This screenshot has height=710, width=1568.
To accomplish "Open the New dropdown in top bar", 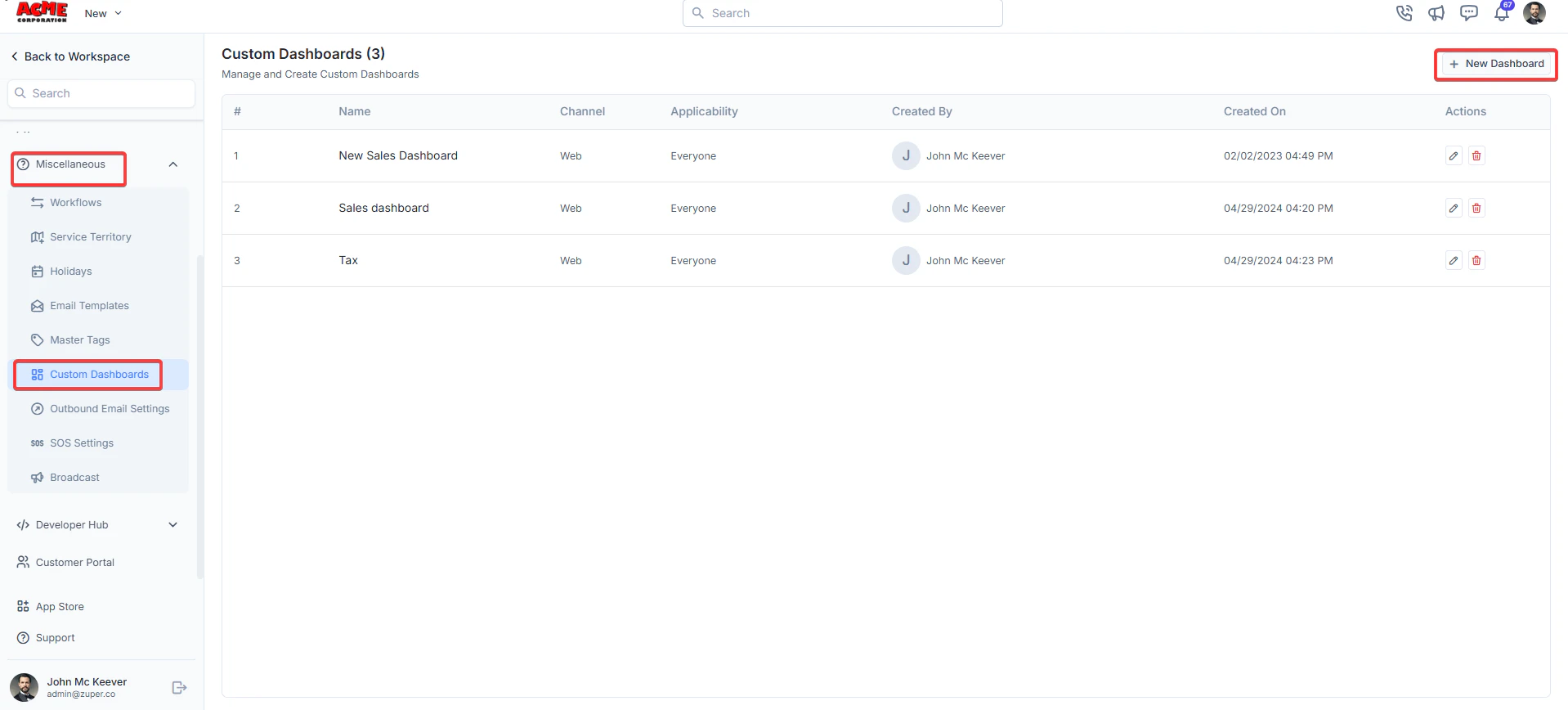I will coord(103,13).
